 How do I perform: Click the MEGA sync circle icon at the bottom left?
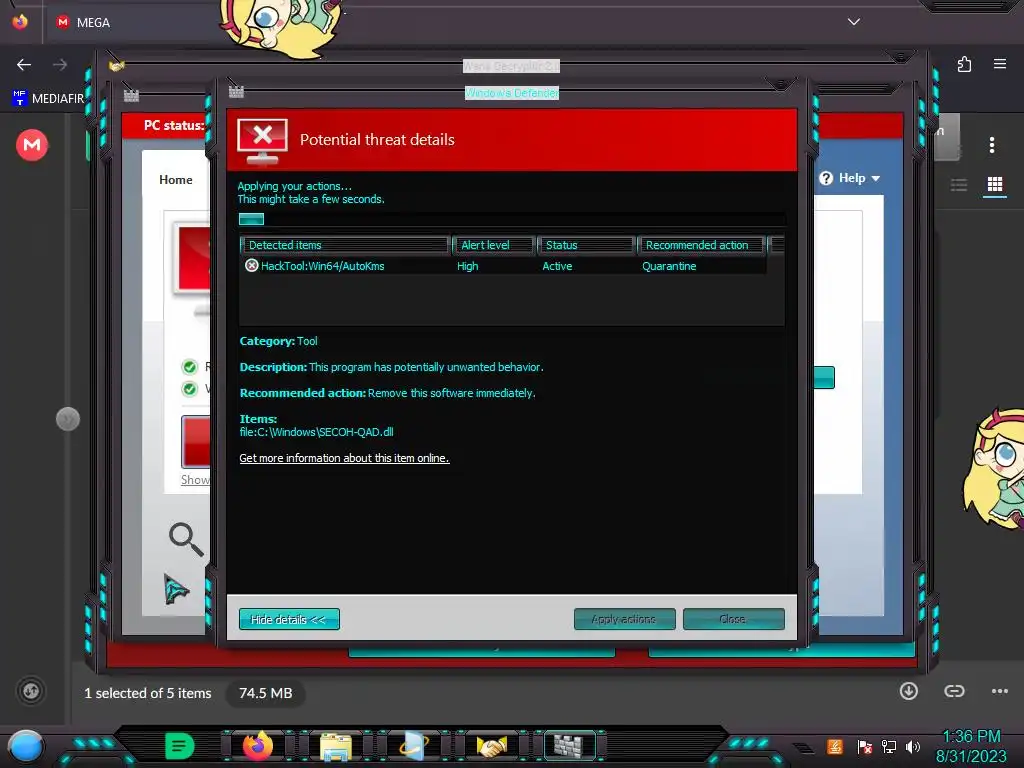coord(31,691)
